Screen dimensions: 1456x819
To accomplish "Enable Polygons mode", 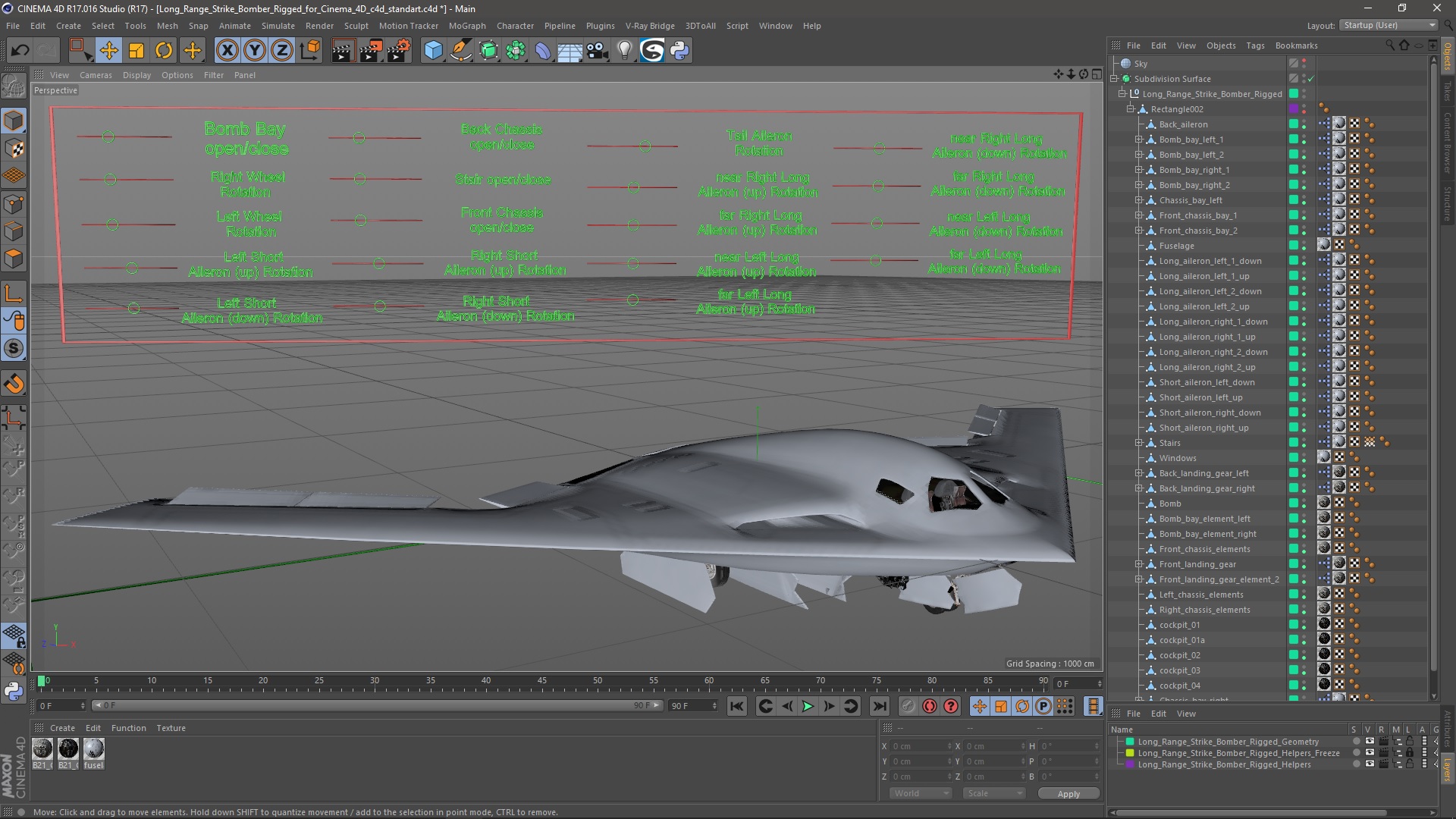I will [14, 259].
